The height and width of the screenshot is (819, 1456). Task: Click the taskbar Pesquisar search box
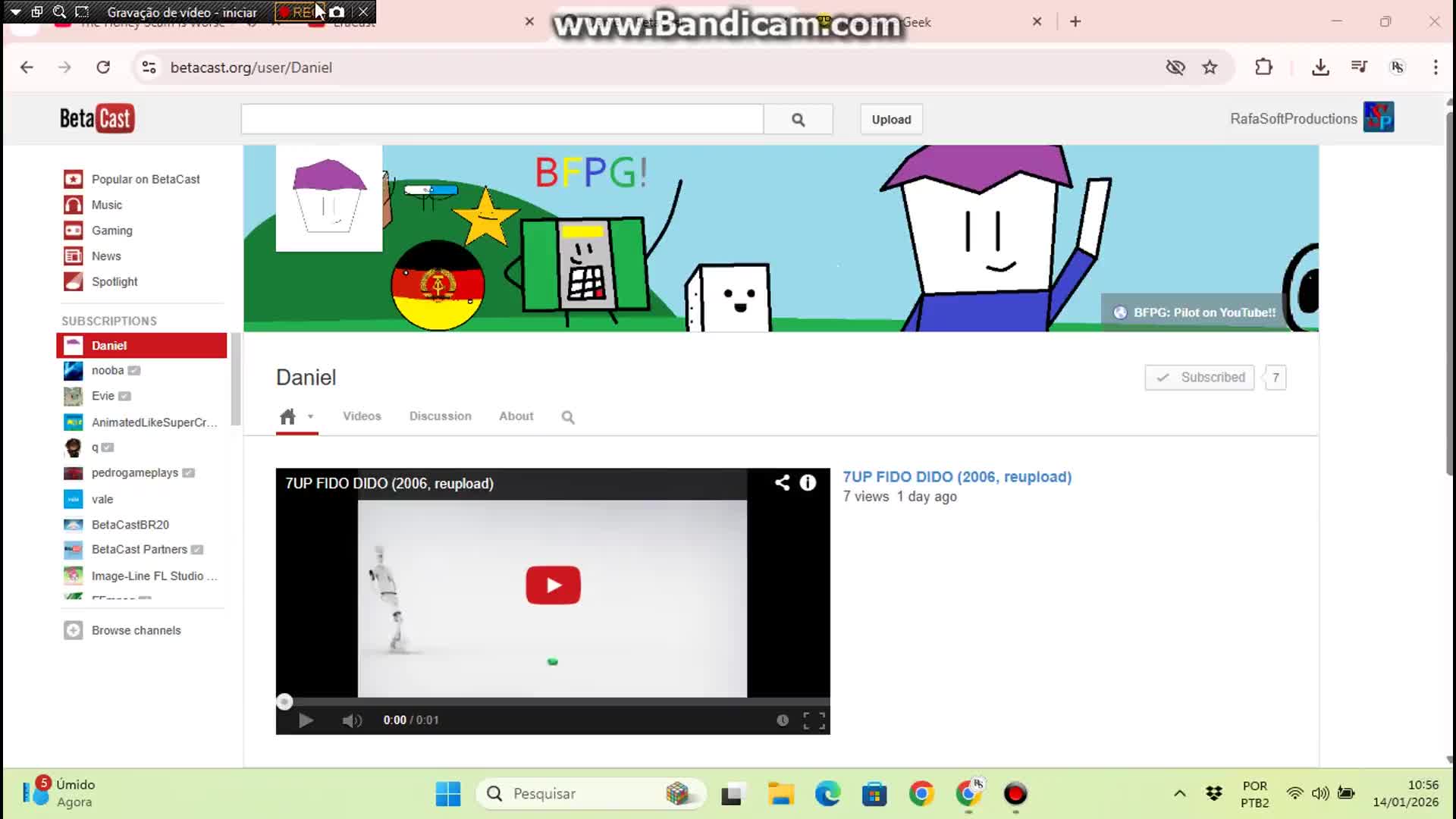(591, 794)
